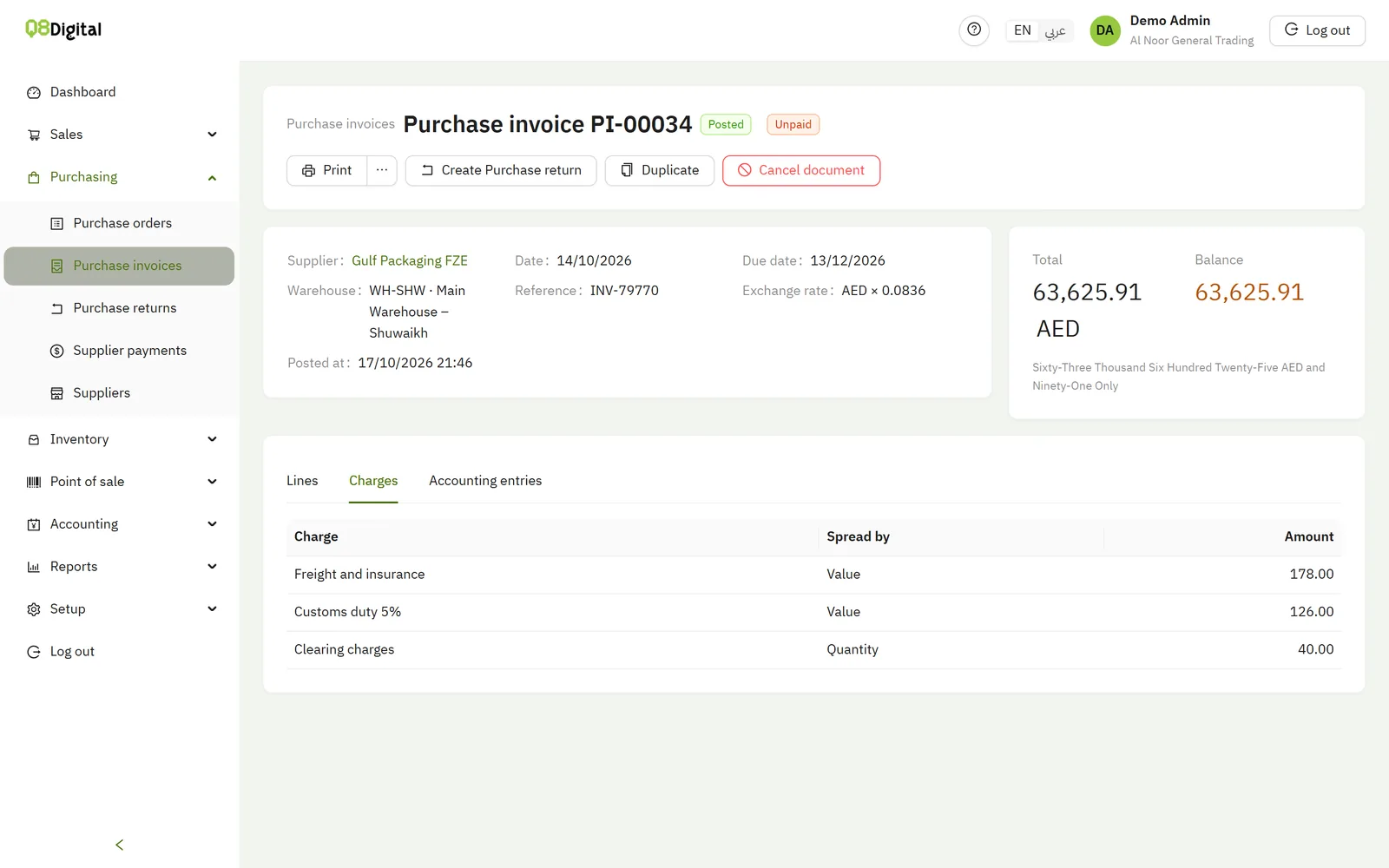Screen dimensions: 1389x868
Task: Expand the Accounting menu
Action: 120,524
